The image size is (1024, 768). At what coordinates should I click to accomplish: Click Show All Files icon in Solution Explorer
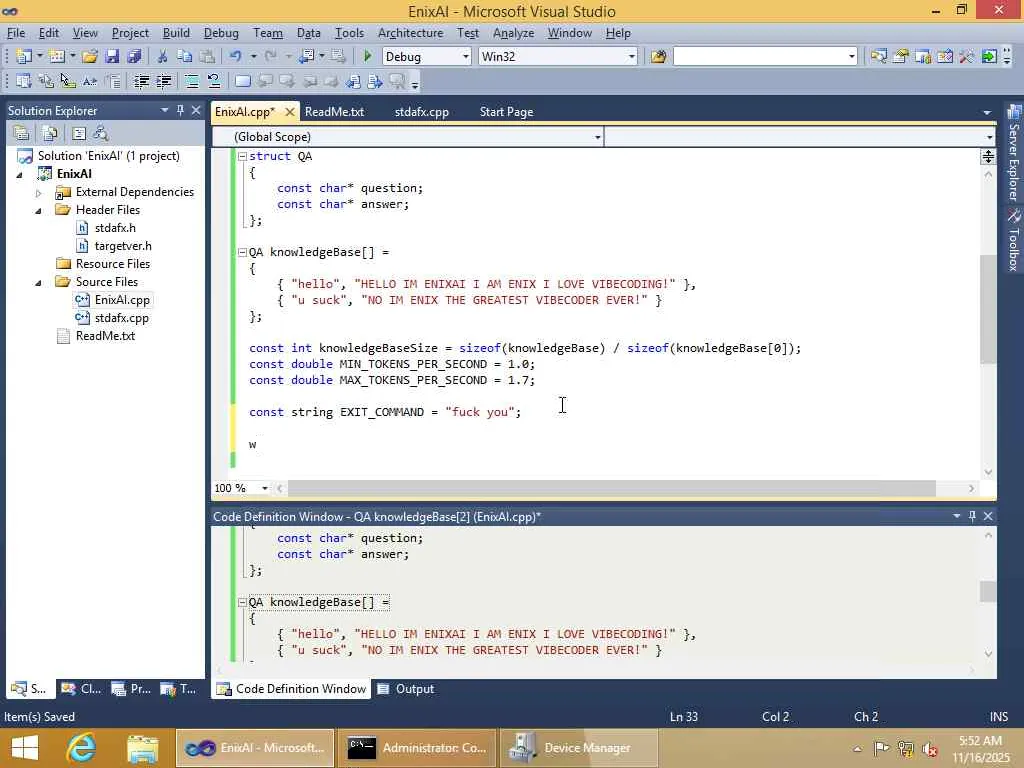pos(50,134)
